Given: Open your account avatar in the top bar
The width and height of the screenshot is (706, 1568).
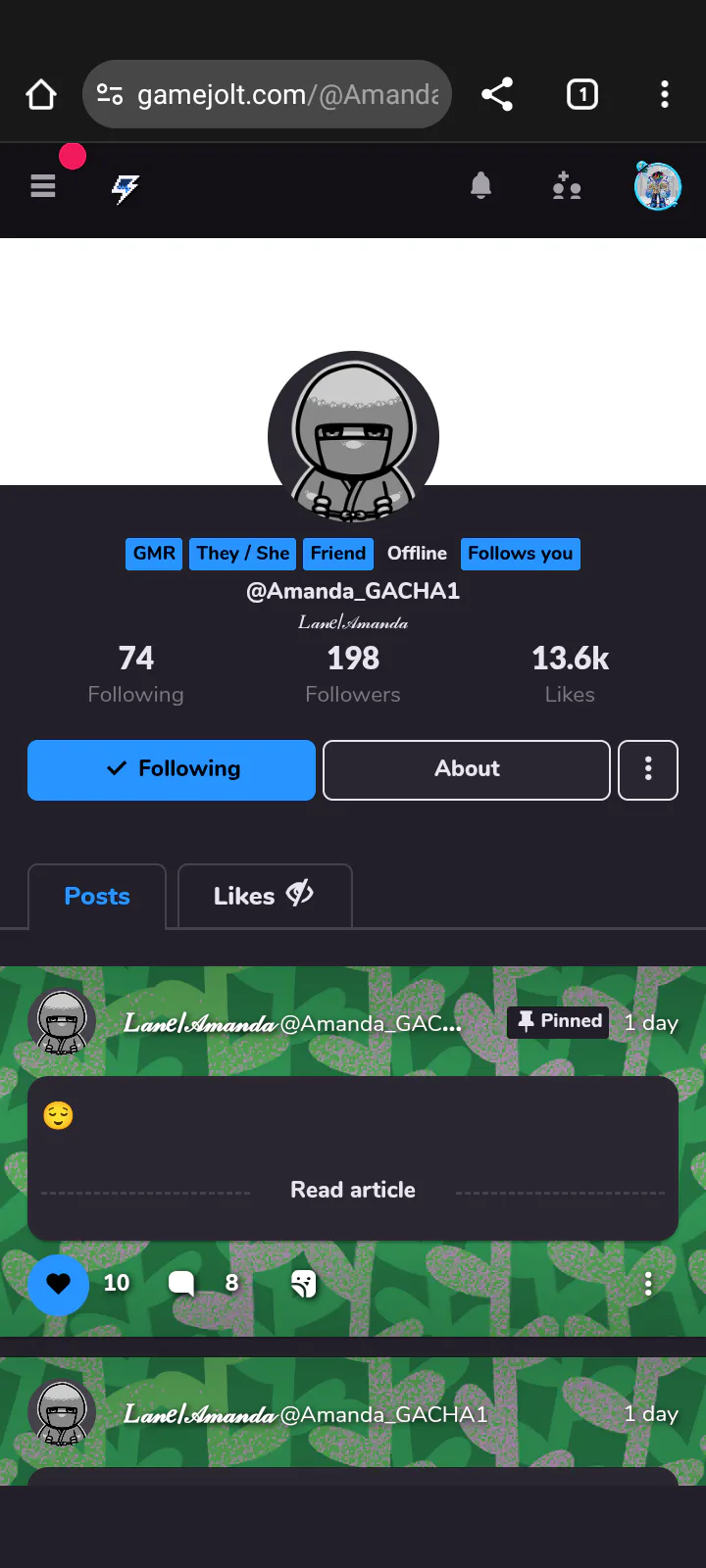Looking at the screenshot, I should coord(657,186).
